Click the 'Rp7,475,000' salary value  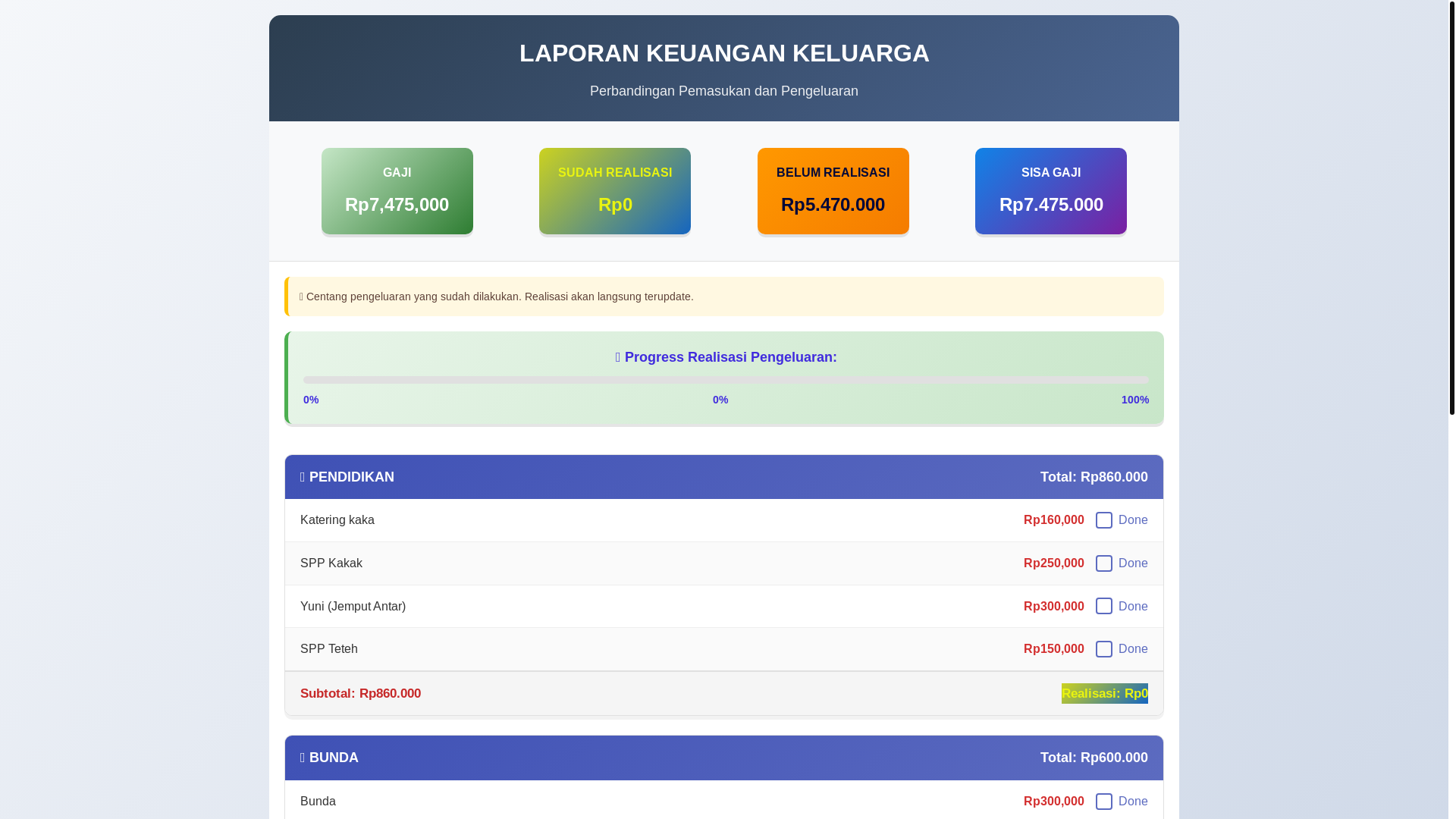(x=397, y=205)
